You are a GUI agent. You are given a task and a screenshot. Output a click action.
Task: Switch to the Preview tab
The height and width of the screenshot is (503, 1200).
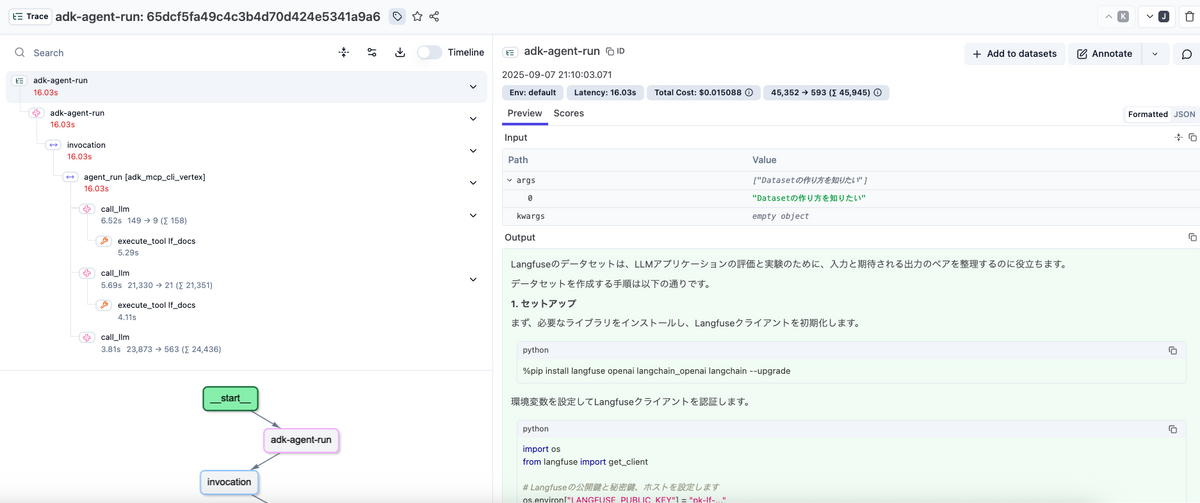click(x=524, y=113)
